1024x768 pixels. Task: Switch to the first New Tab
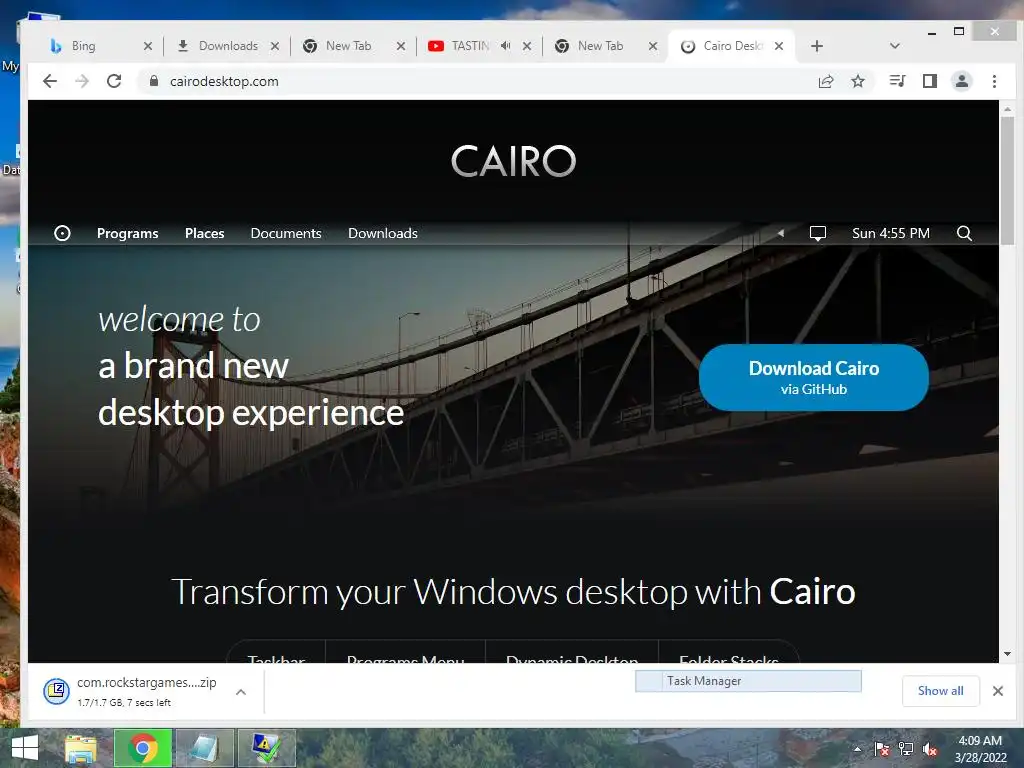(349, 46)
